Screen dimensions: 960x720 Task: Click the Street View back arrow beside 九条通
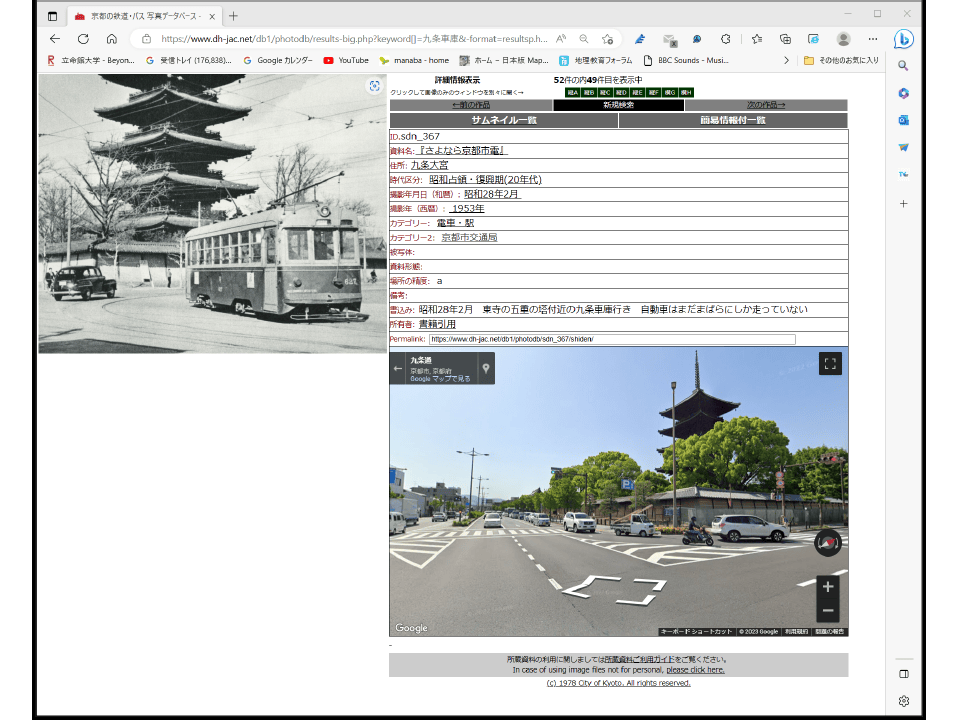tap(398, 369)
